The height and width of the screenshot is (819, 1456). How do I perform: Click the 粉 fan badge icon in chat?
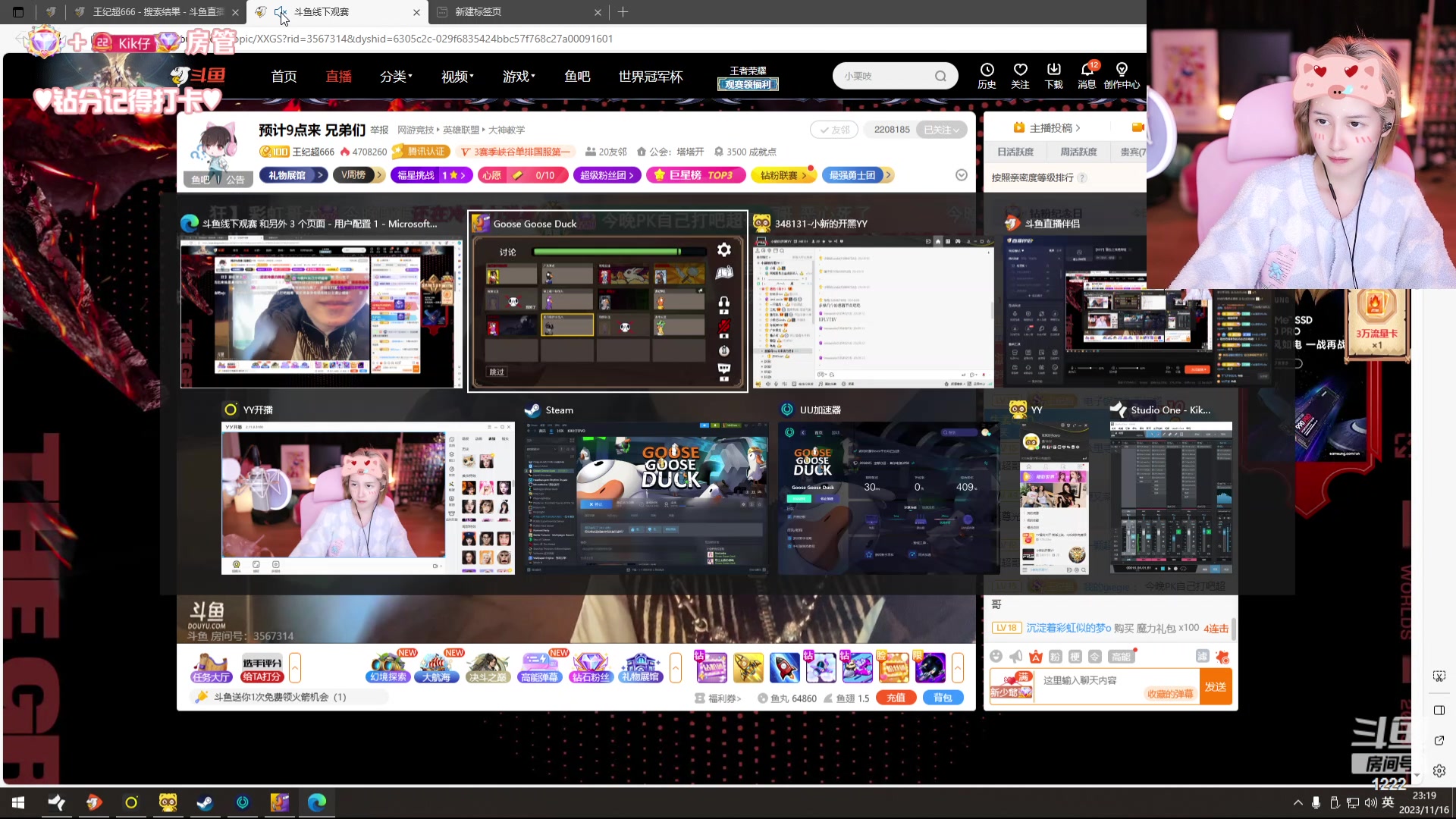click(1056, 656)
